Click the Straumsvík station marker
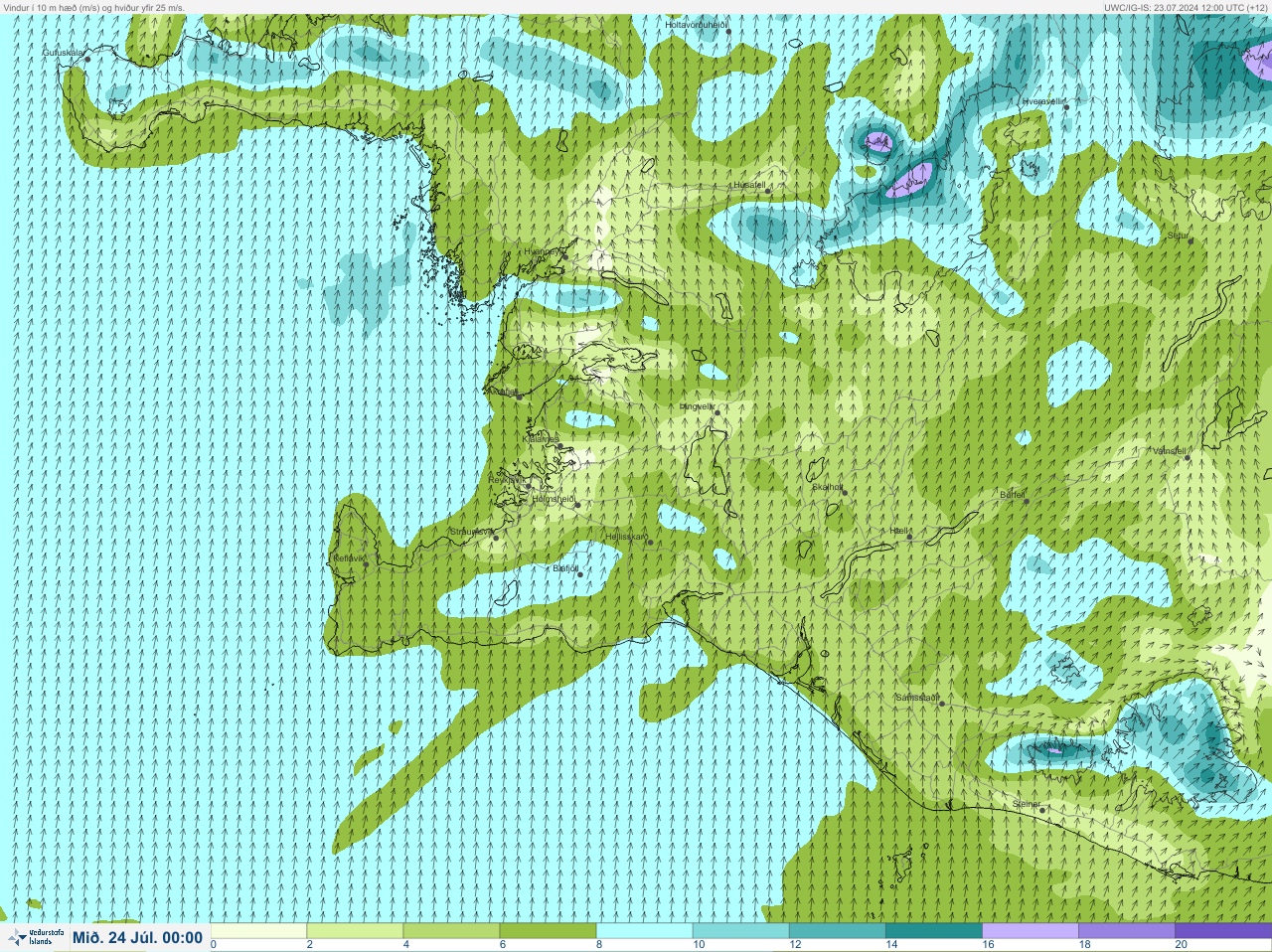 pyautogui.click(x=495, y=539)
